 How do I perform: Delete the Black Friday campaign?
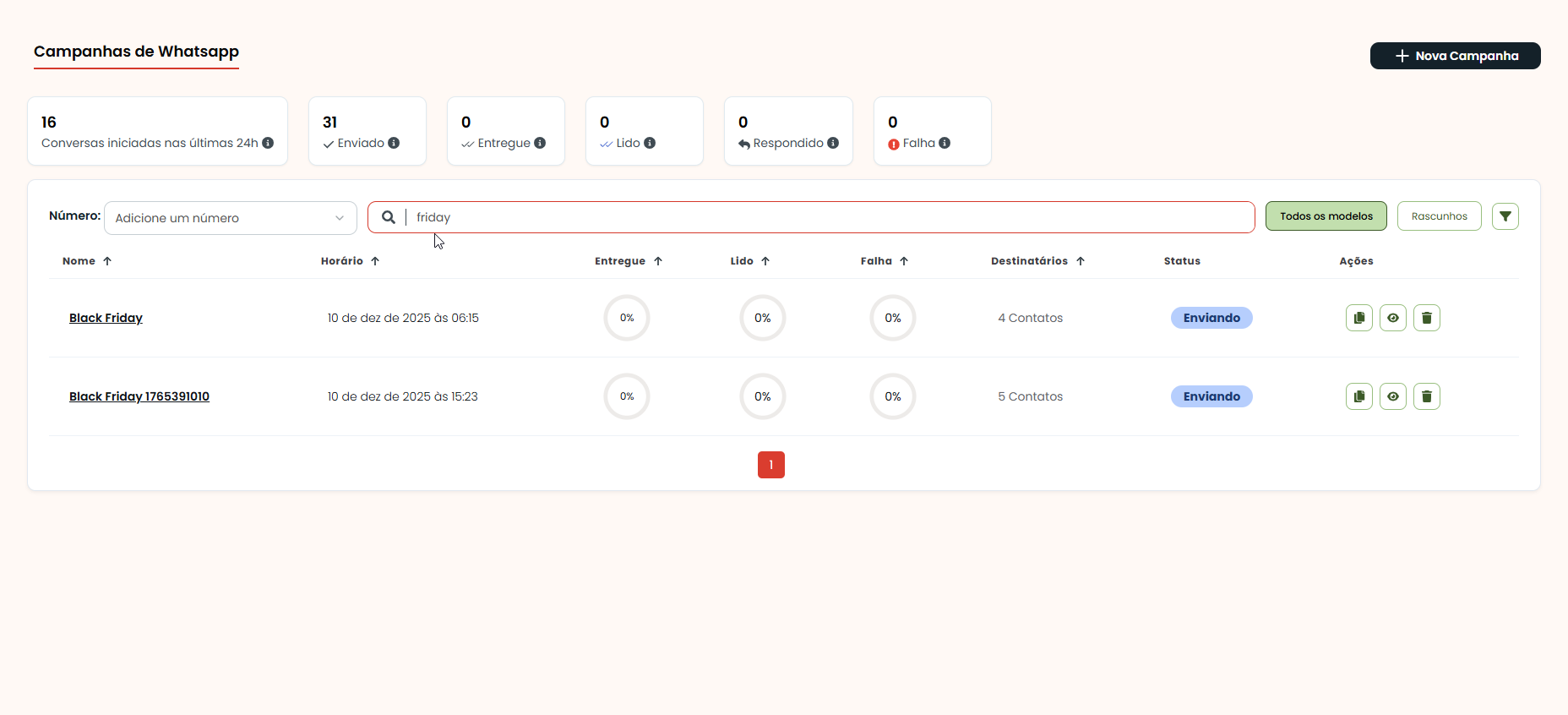click(x=1426, y=318)
